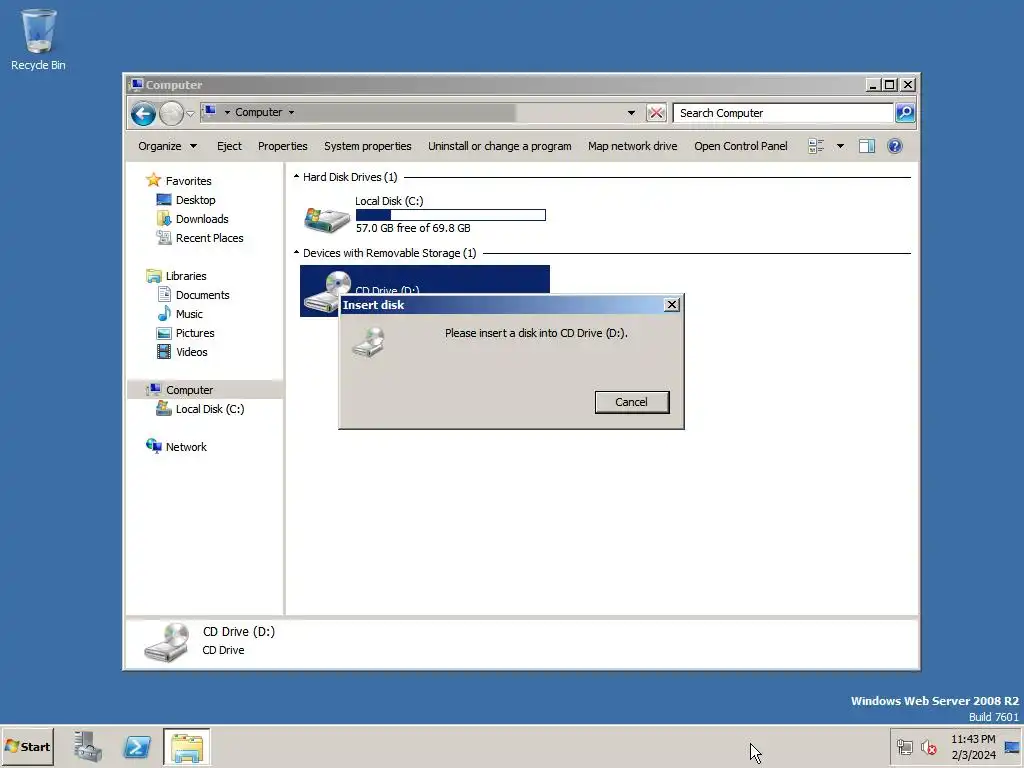
Task: Click the Forward navigation arrow
Action: click(x=171, y=114)
